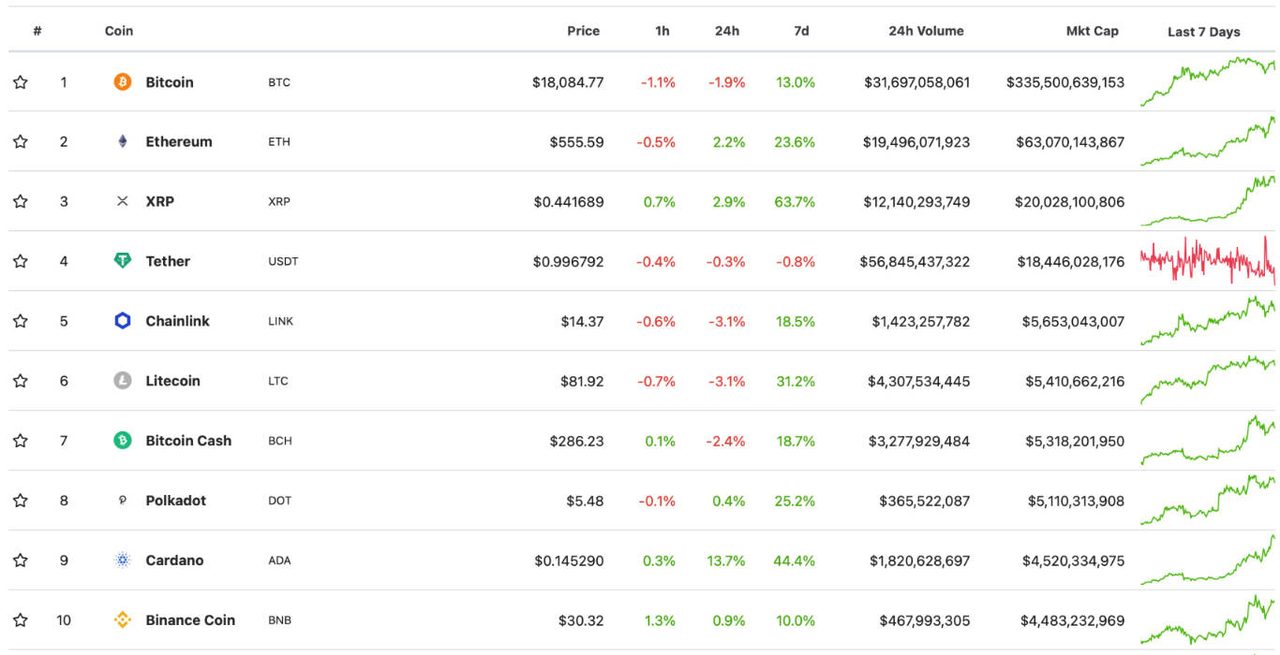Star Bitcoin Cash as favorite
This screenshot has height=655, width=1280.
point(20,441)
